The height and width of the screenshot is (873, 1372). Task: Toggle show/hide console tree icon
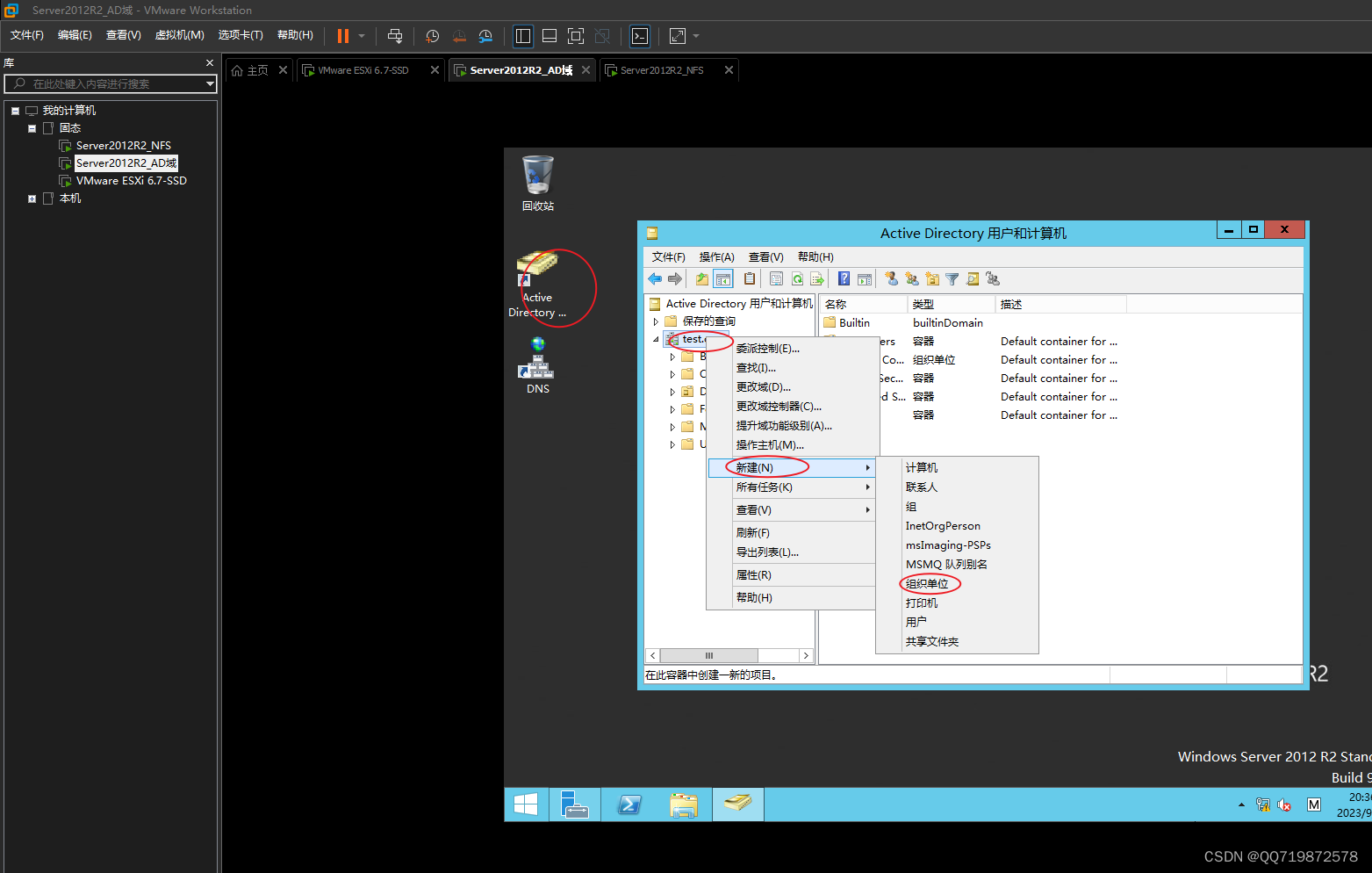(723, 279)
